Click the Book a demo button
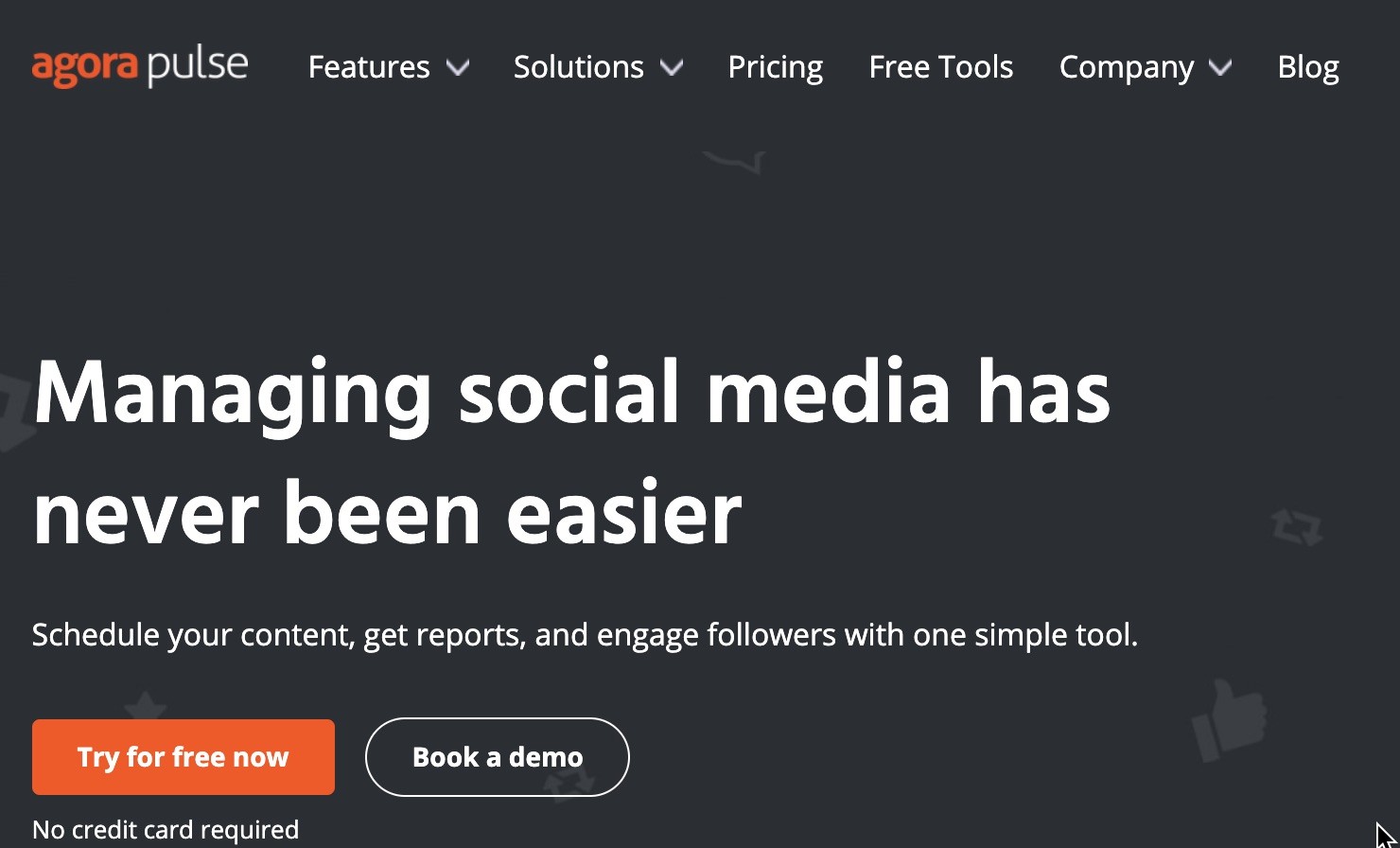Screen dimensions: 1400x848 pos(498,757)
